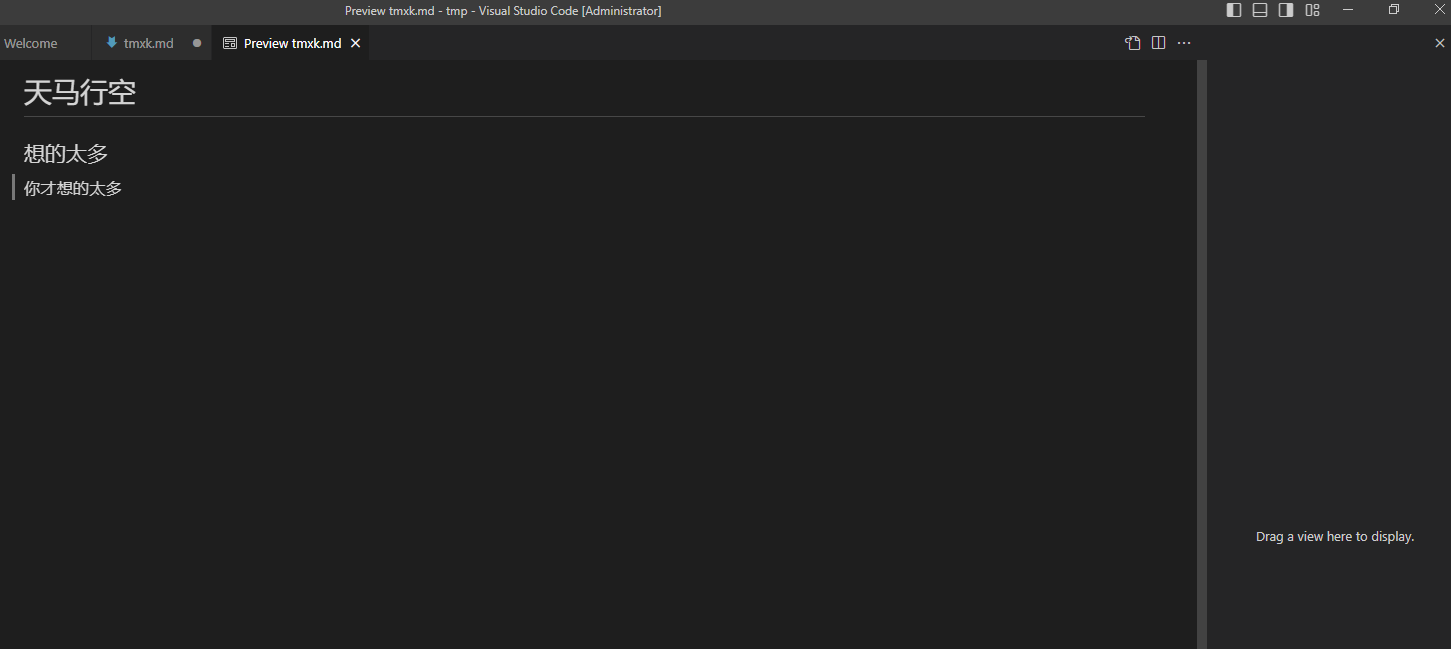Toggle the primary side bar
The height and width of the screenshot is (649, 1451).
(1233, 10)
